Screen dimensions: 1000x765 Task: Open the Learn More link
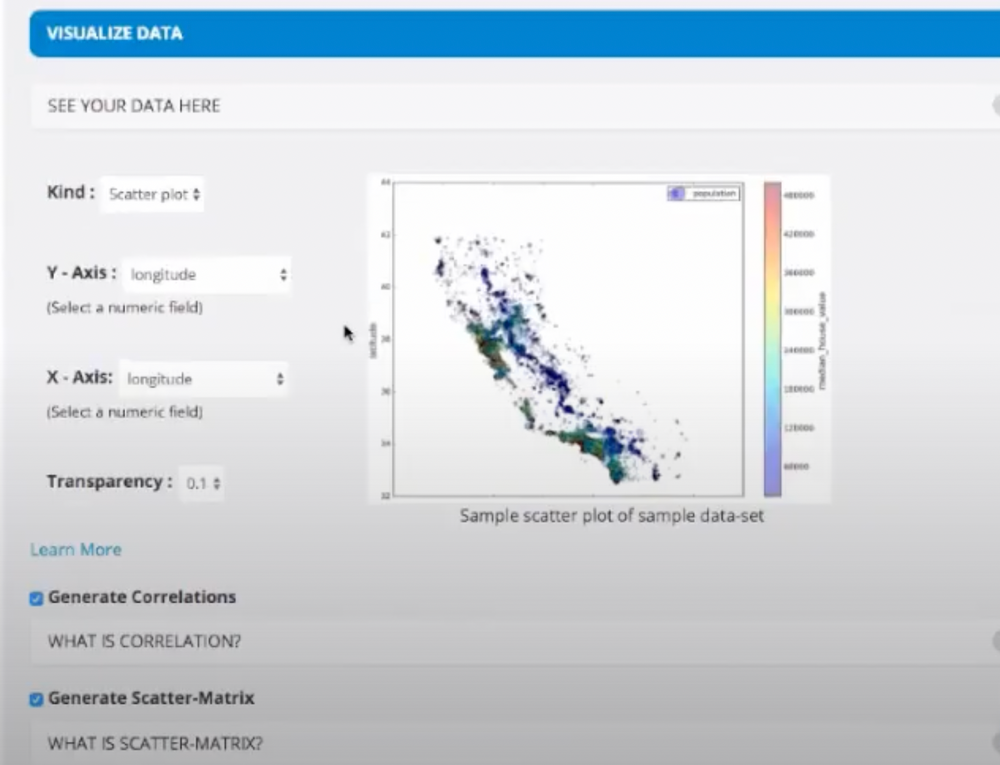75,549
